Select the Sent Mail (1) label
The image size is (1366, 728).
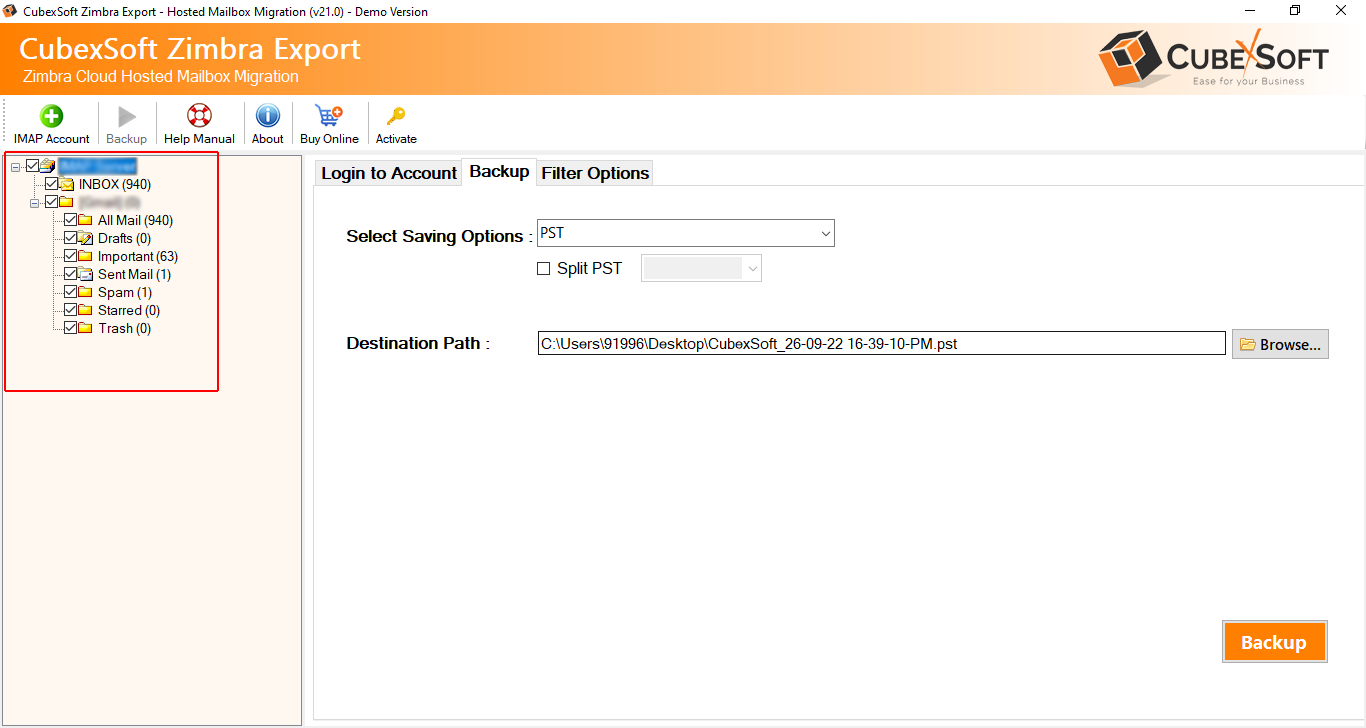pos(134,274)
